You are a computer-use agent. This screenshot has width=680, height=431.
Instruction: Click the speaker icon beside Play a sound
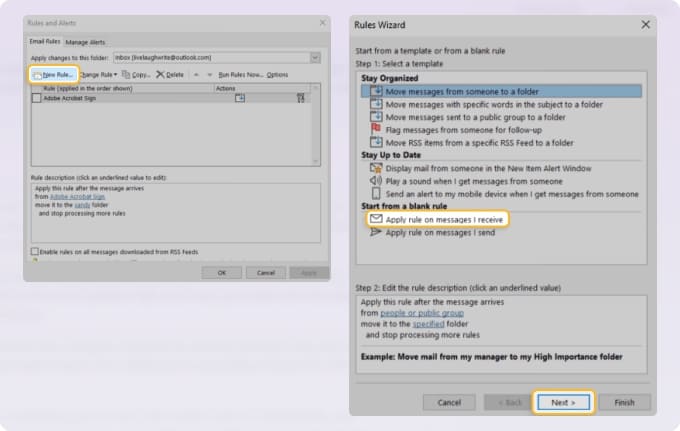pyautogui.click(x=376, y=180)
